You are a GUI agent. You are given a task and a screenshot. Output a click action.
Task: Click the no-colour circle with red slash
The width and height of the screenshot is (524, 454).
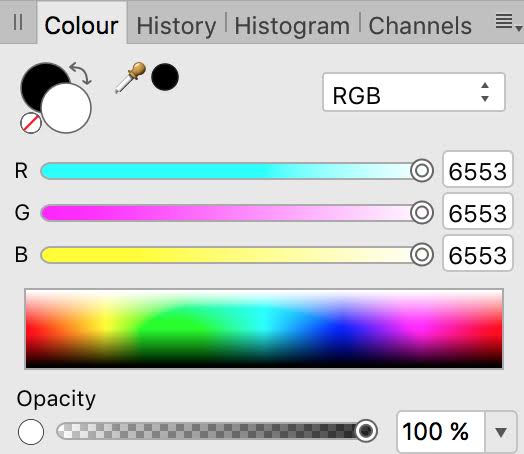click(31, 123)
